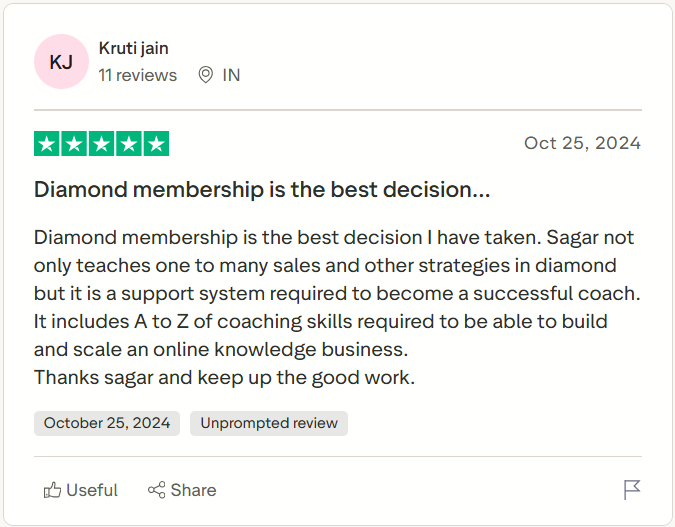The height and width of the screenshot is (527, 675).
Task: Click the third green rating star
Action: [x=101, y=144]
